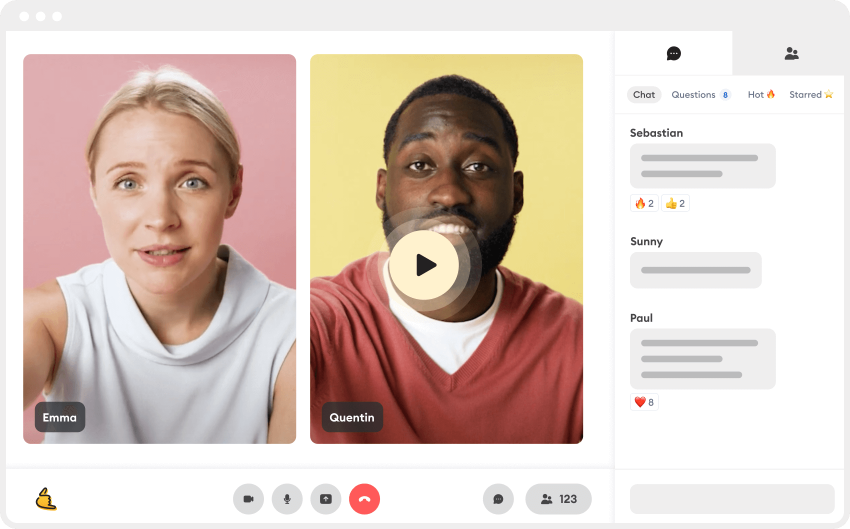Click the yellow hand logo icon
This screenshot has height=529, width=850.
click(46, 499)
